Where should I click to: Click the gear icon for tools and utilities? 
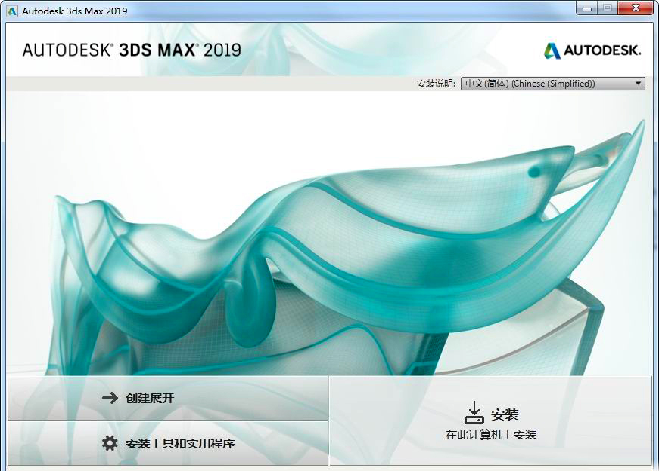(x=110, y=443)
